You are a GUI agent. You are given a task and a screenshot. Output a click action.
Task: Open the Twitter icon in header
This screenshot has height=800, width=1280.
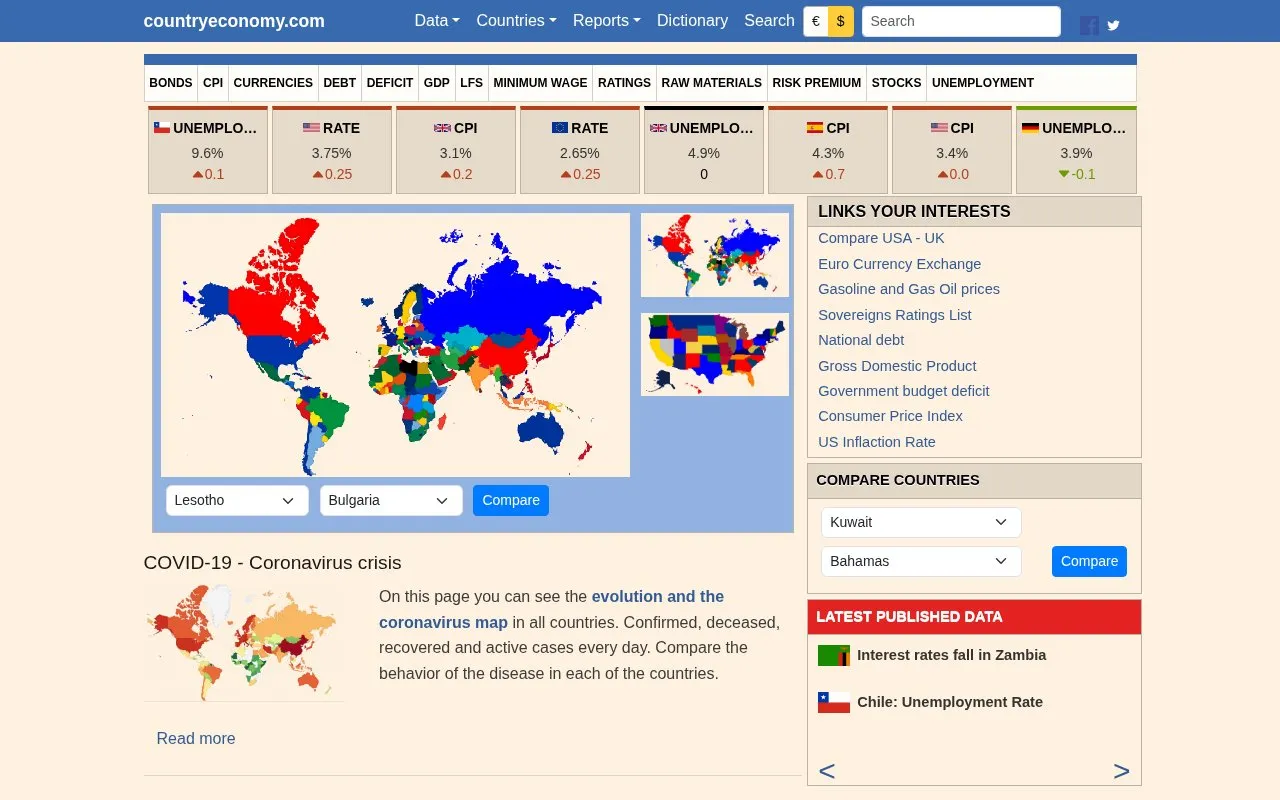pyautogui.click(x=1113, y=26)
